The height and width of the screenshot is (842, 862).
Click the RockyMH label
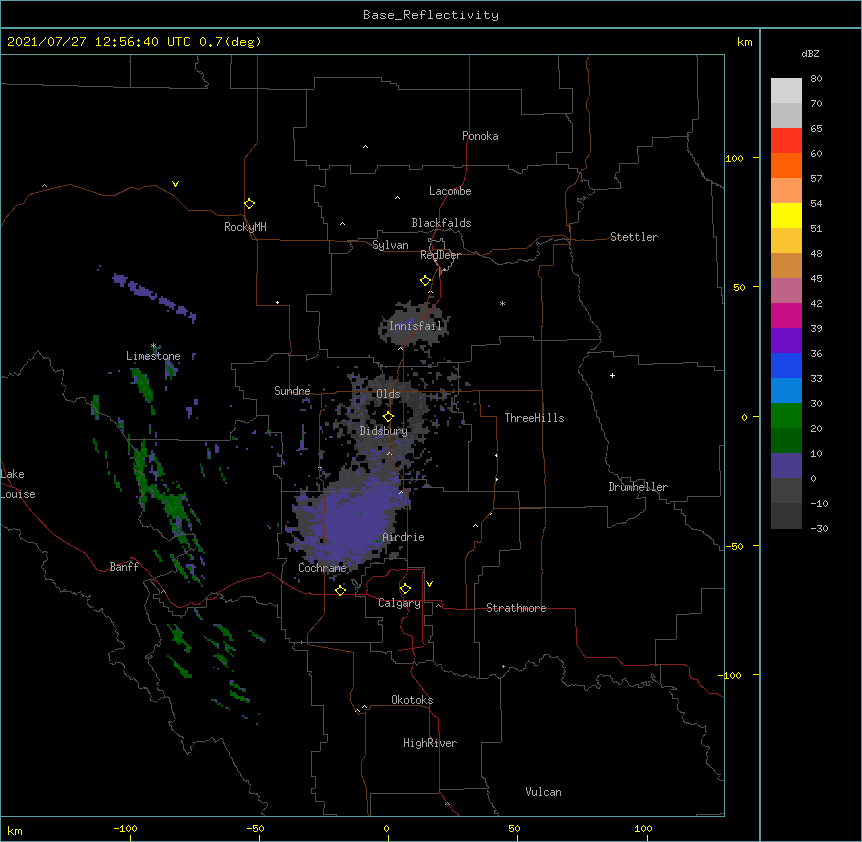245,227
